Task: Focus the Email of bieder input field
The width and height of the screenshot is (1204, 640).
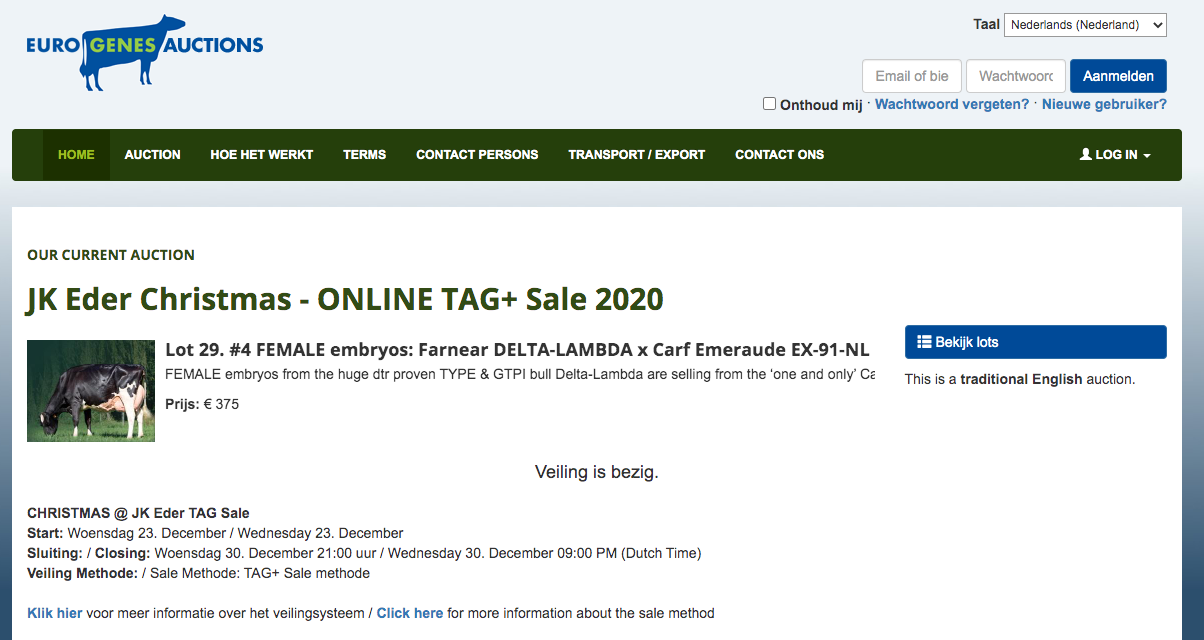Action: click(911, 76)
